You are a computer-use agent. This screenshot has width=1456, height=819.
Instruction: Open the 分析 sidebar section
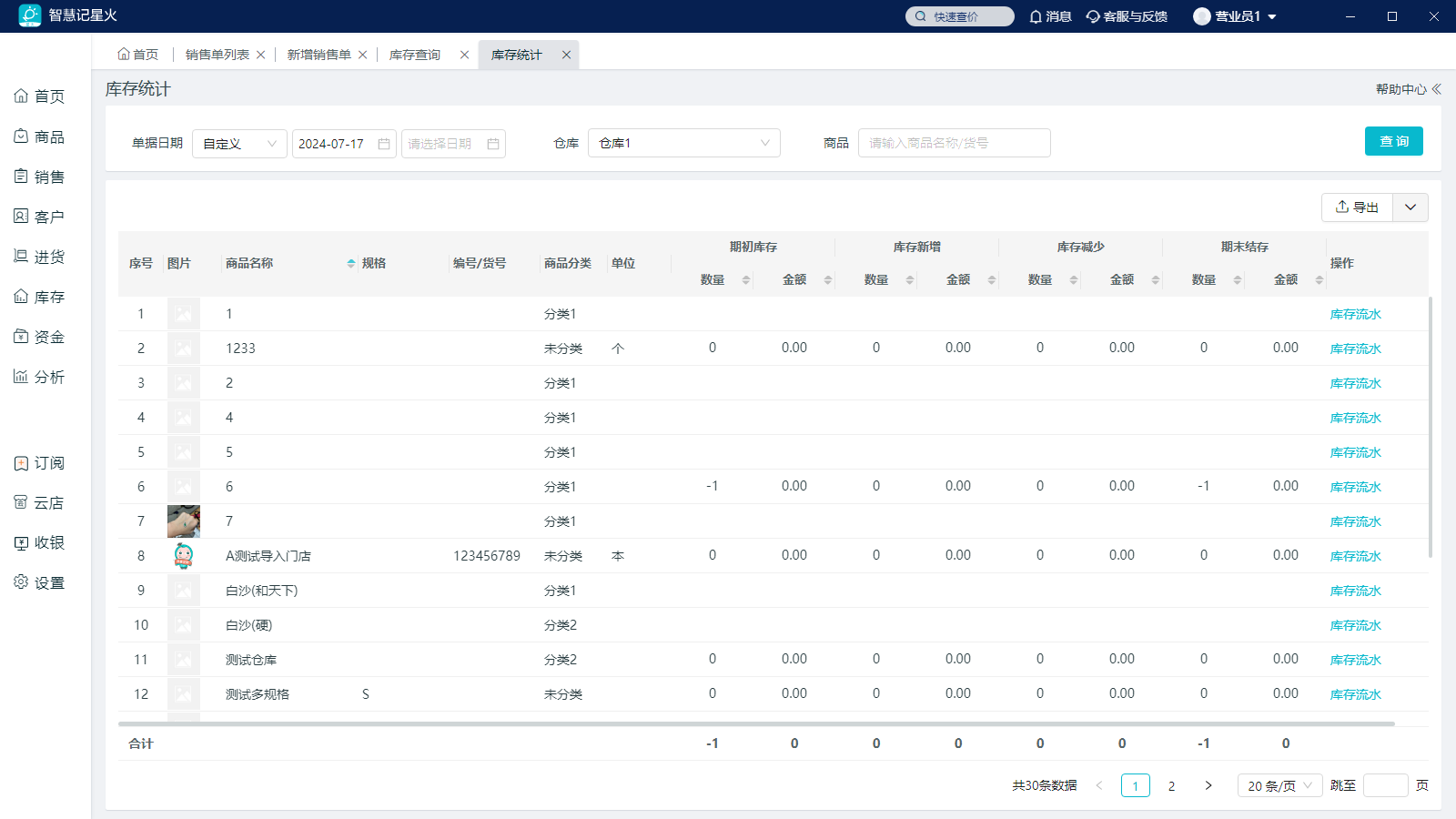(39, 377)
